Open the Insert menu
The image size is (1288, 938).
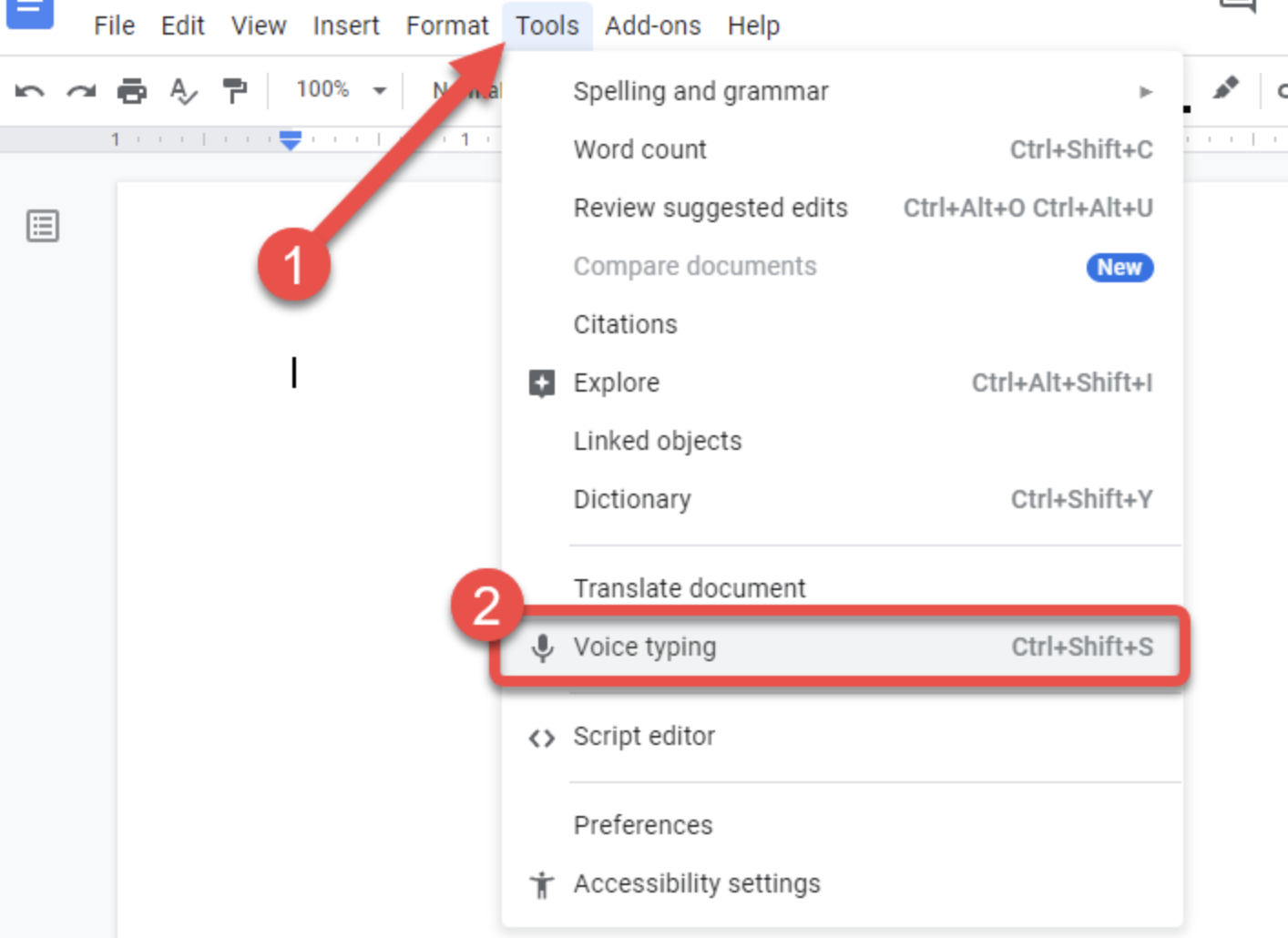(346, 25)
